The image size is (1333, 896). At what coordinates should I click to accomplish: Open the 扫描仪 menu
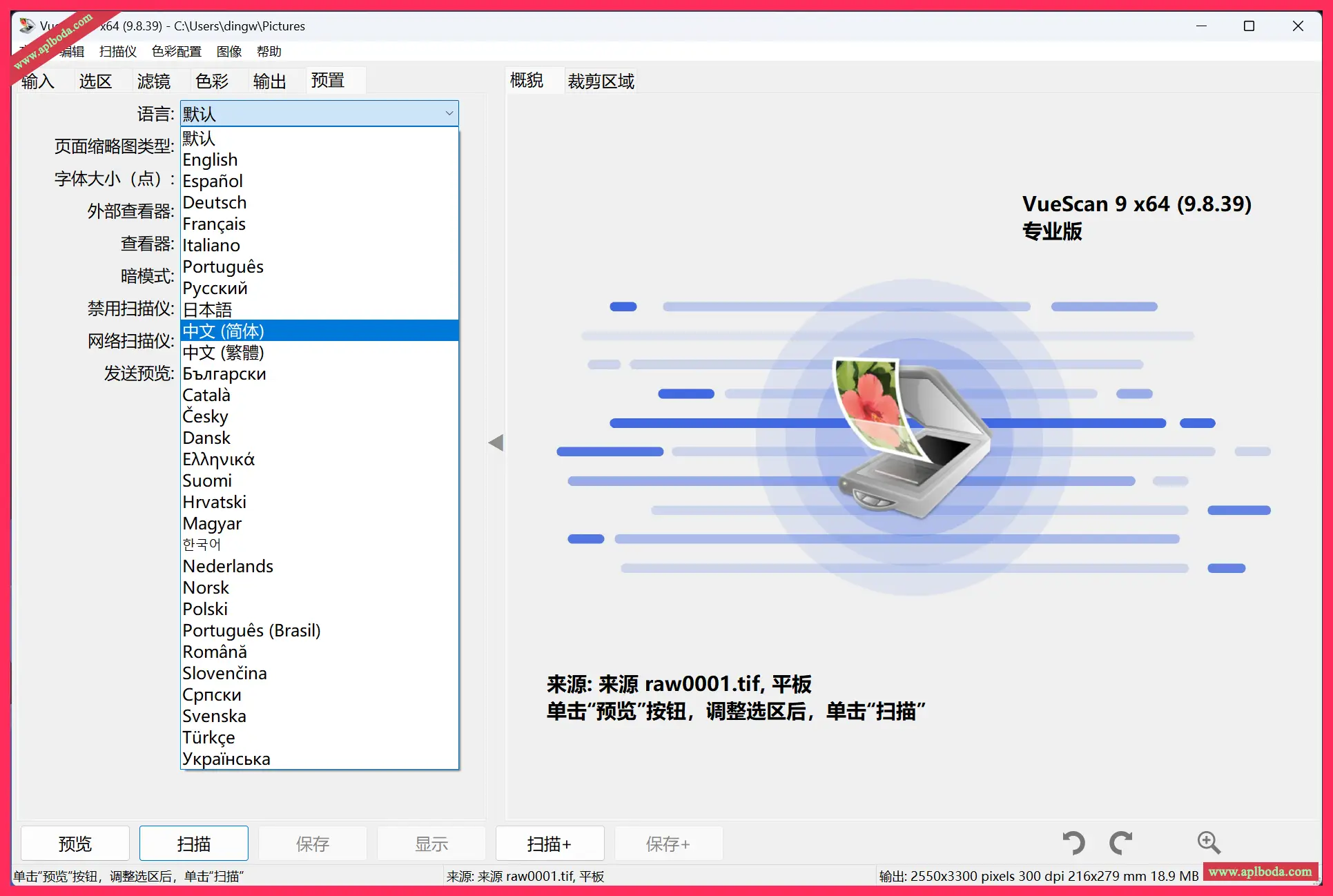(118, 52)
